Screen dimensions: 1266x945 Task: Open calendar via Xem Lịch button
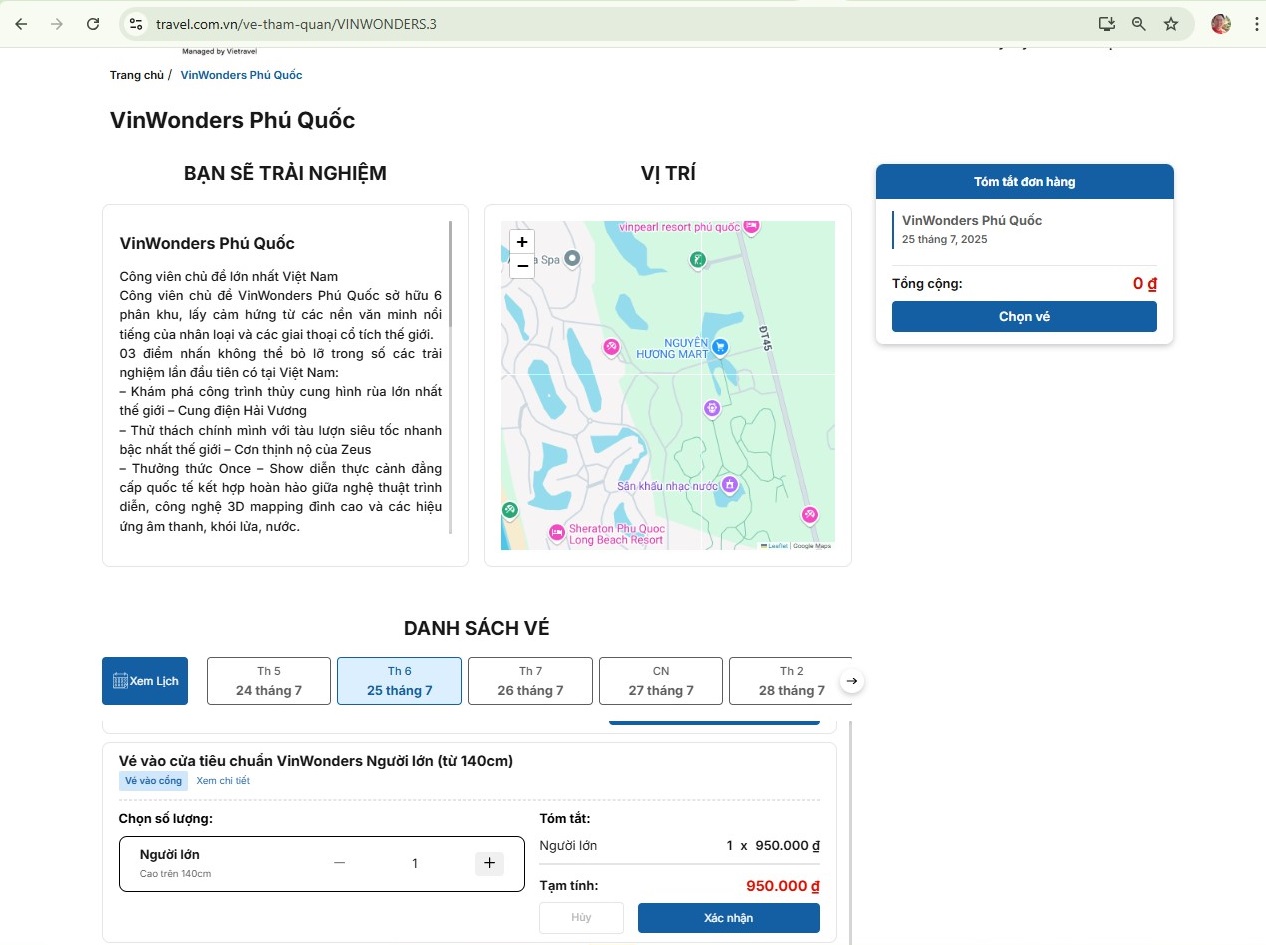pos(145,681)
